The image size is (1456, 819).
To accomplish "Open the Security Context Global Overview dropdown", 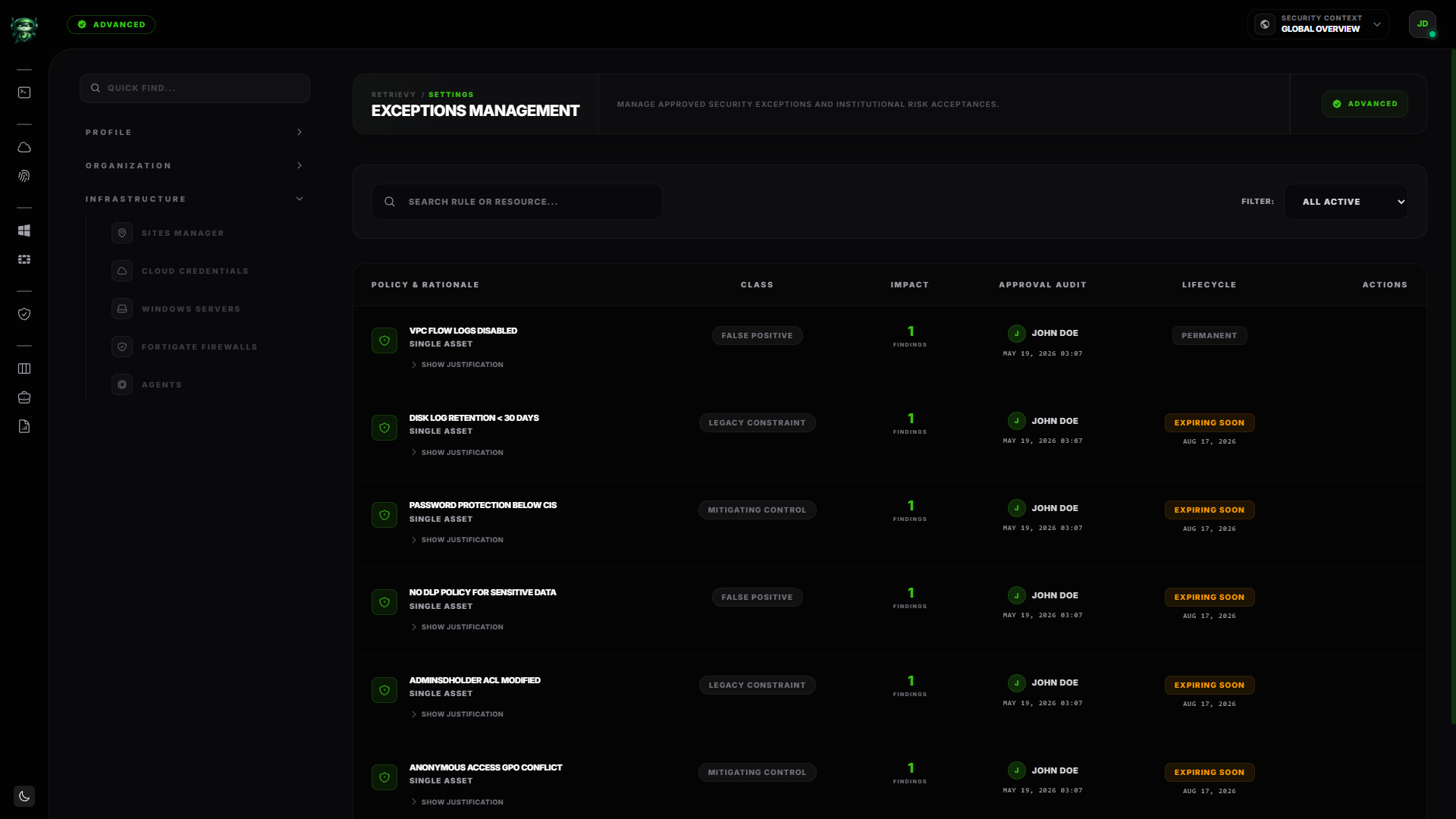I will 1318,24.
